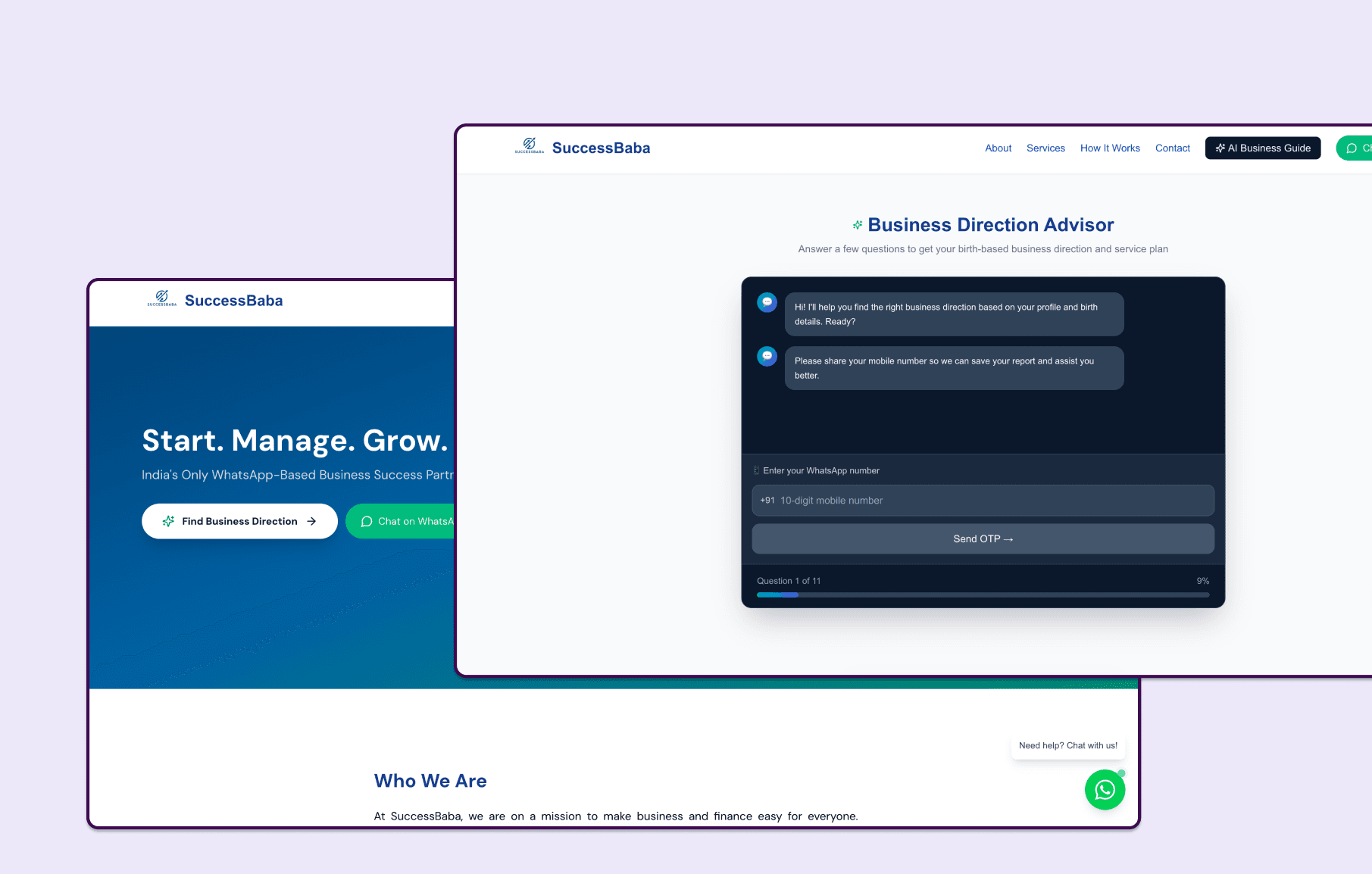Click the phone icon next to Enter your WhatsApp number

[x=756, y=470]
